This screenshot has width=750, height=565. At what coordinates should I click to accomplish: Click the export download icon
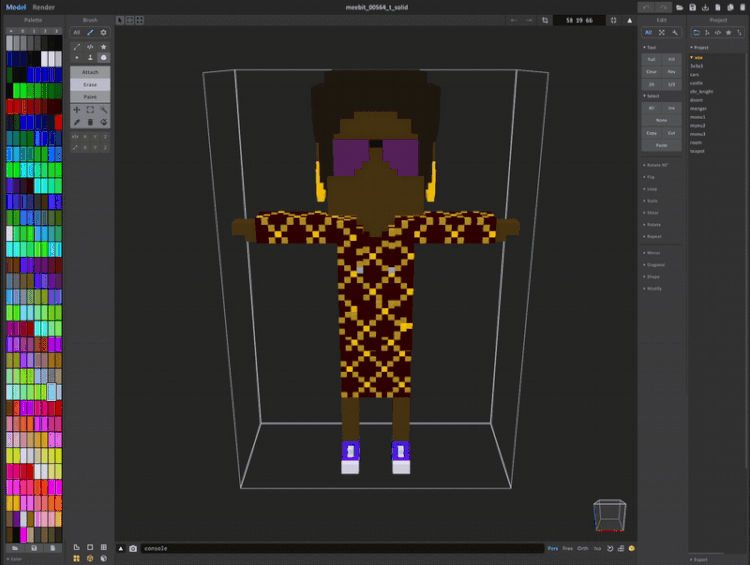(x=705, y=7)
